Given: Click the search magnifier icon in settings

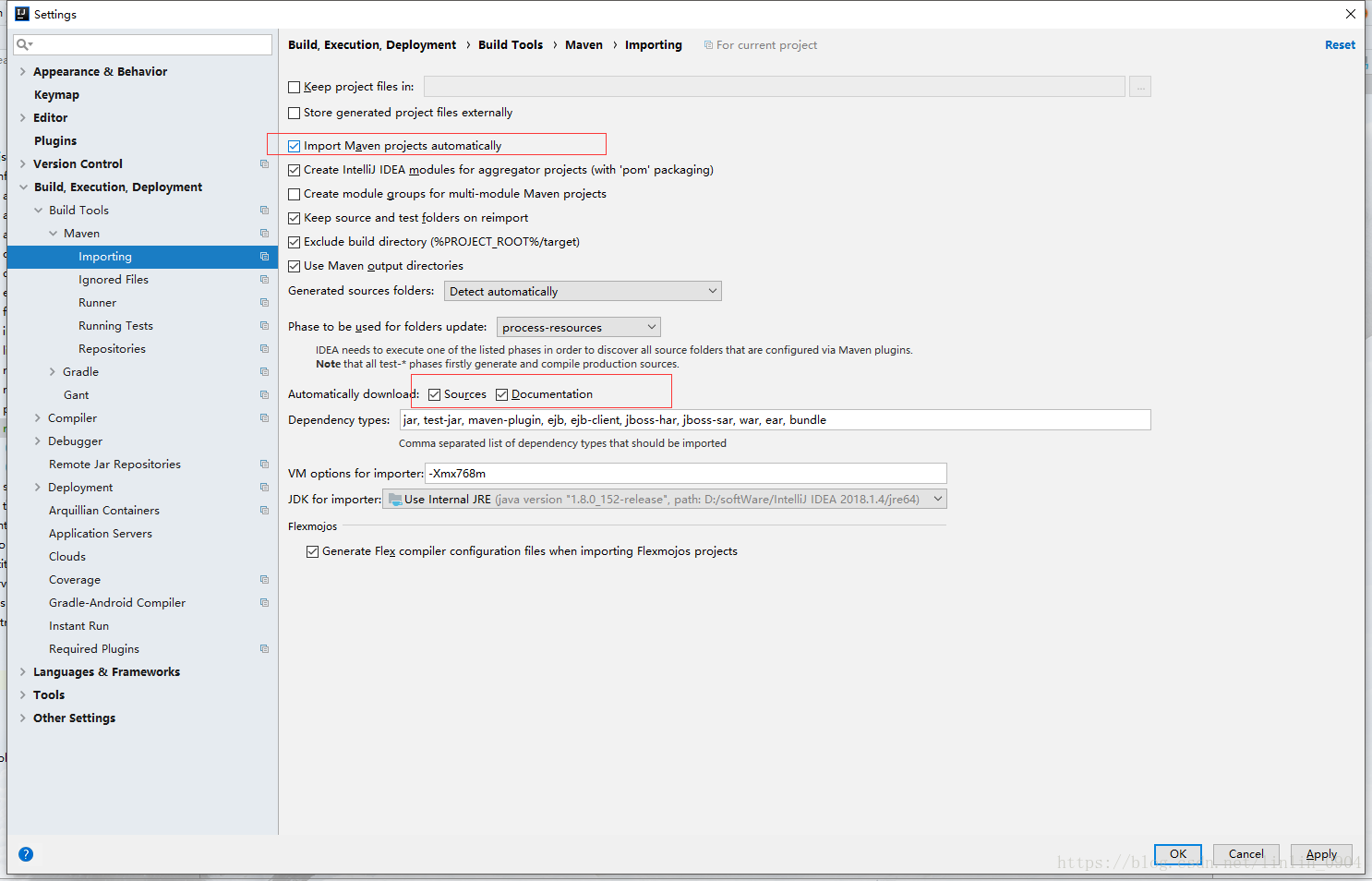Looking at the screenshot, I should click(x=23, y=44).
